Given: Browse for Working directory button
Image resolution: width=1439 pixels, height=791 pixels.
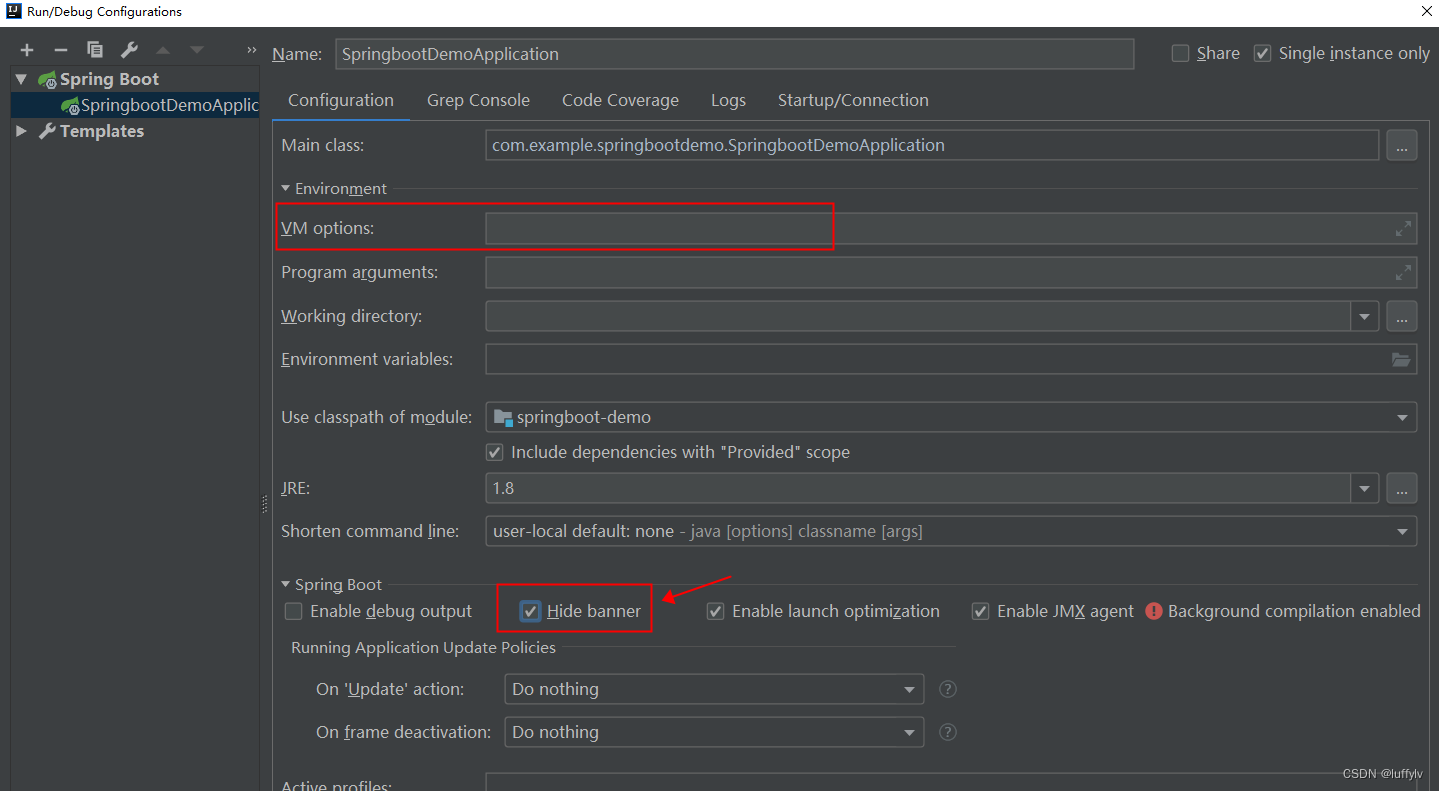Looking at the screenshot, I should click(x=1401, y=316).
